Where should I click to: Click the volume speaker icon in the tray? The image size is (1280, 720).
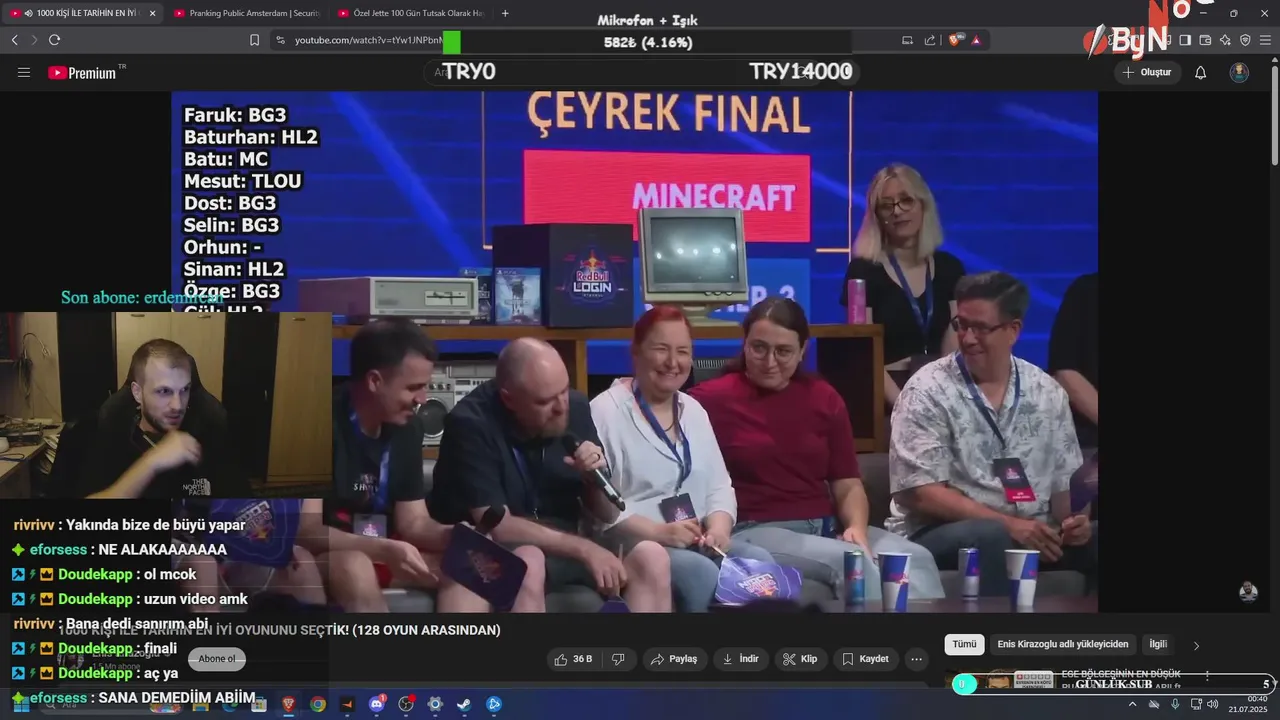1212,704
